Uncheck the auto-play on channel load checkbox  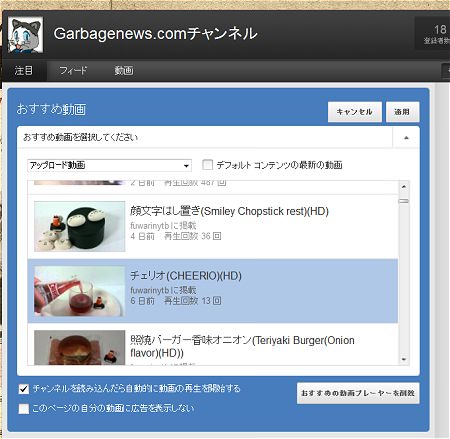(24, 389)
